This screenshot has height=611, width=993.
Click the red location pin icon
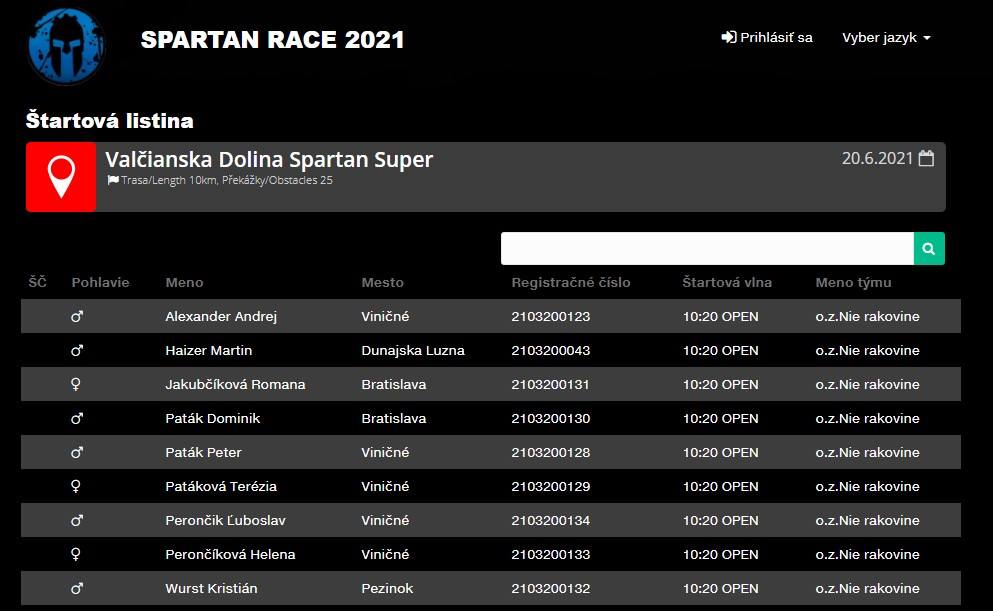(x=61, y=177)
